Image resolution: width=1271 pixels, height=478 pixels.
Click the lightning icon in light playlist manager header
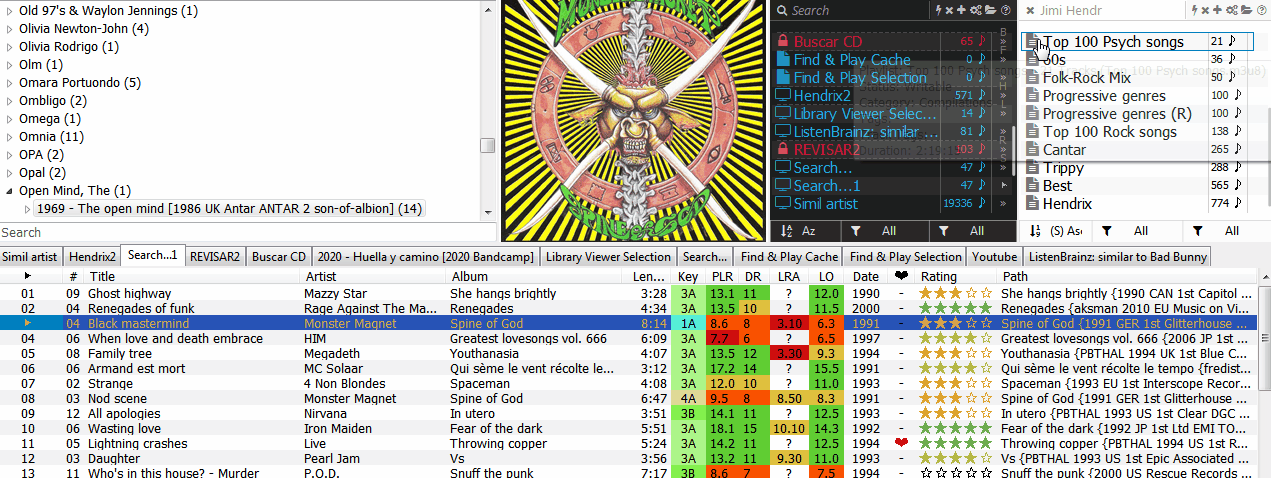tap(1195, 10)
